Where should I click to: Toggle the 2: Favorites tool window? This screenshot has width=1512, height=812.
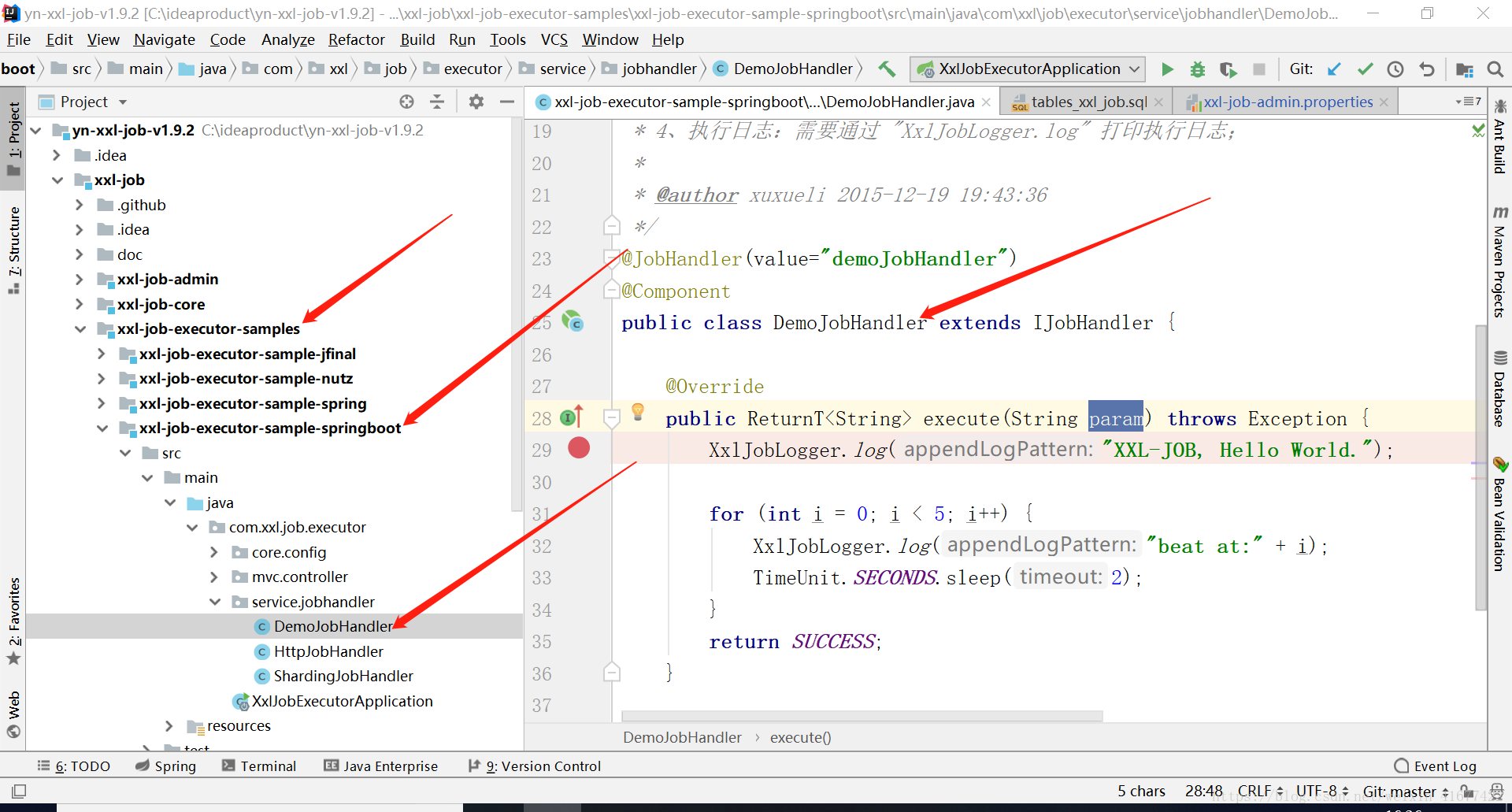point(13,622)
